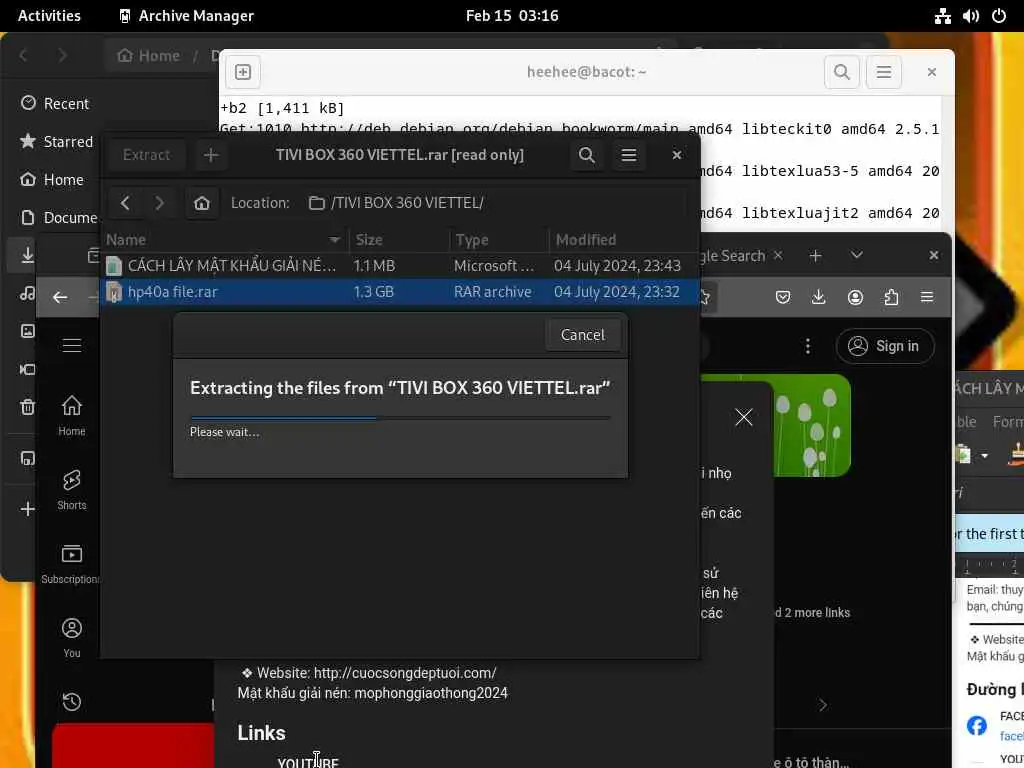Open the Archive Manager app menu in top bar
The image size is (1024, 768).
tap(186, 16)
